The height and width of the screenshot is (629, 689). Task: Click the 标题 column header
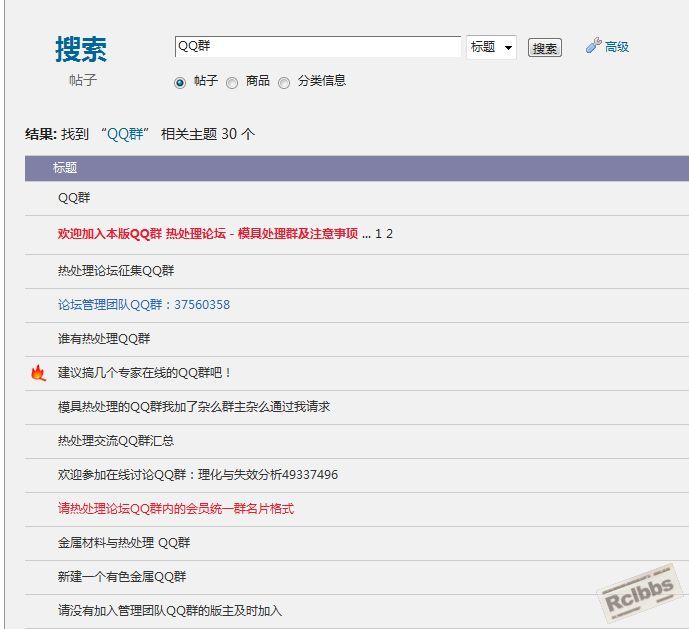tap(65, 167)
